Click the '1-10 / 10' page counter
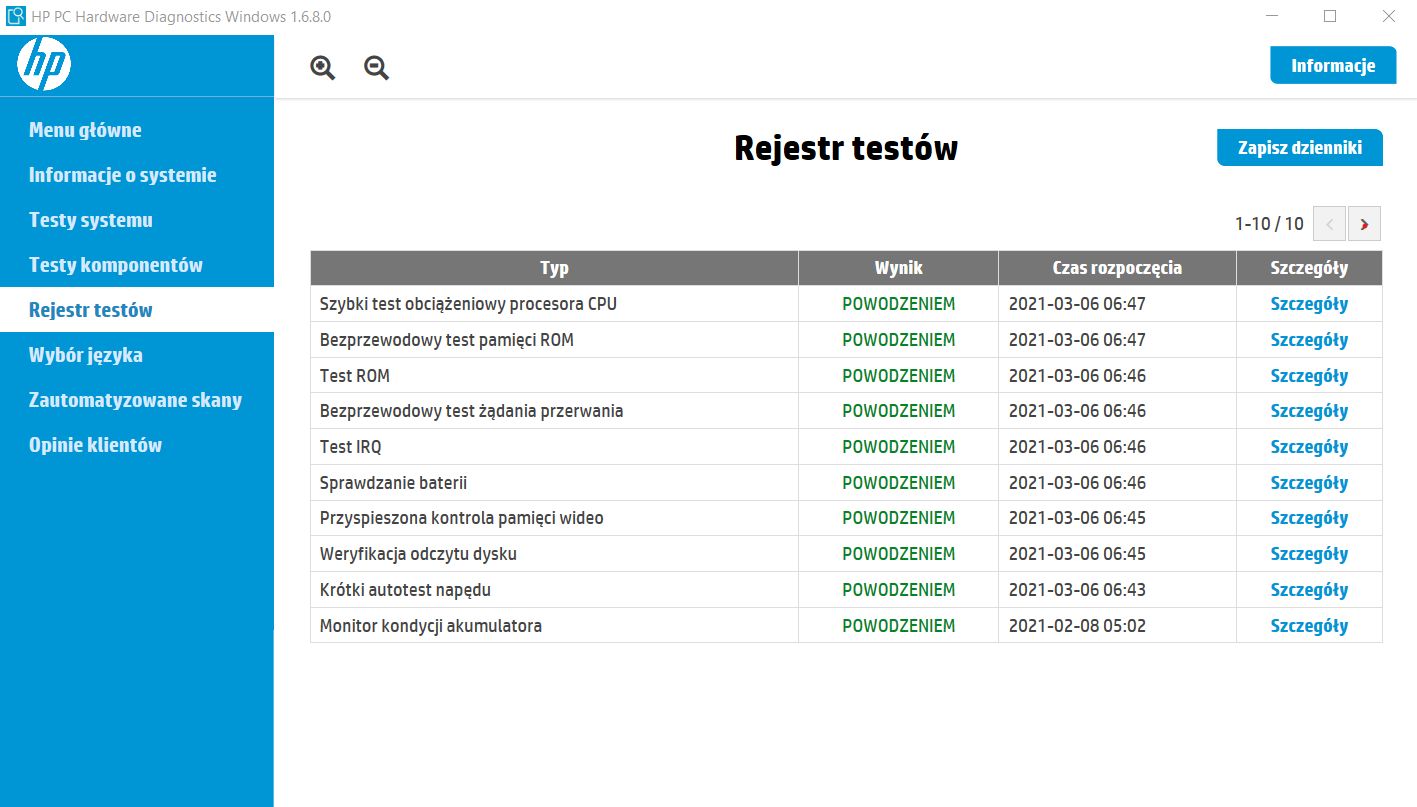The width and height of the screenshot is (1417, 807). tap(1269, 224)
